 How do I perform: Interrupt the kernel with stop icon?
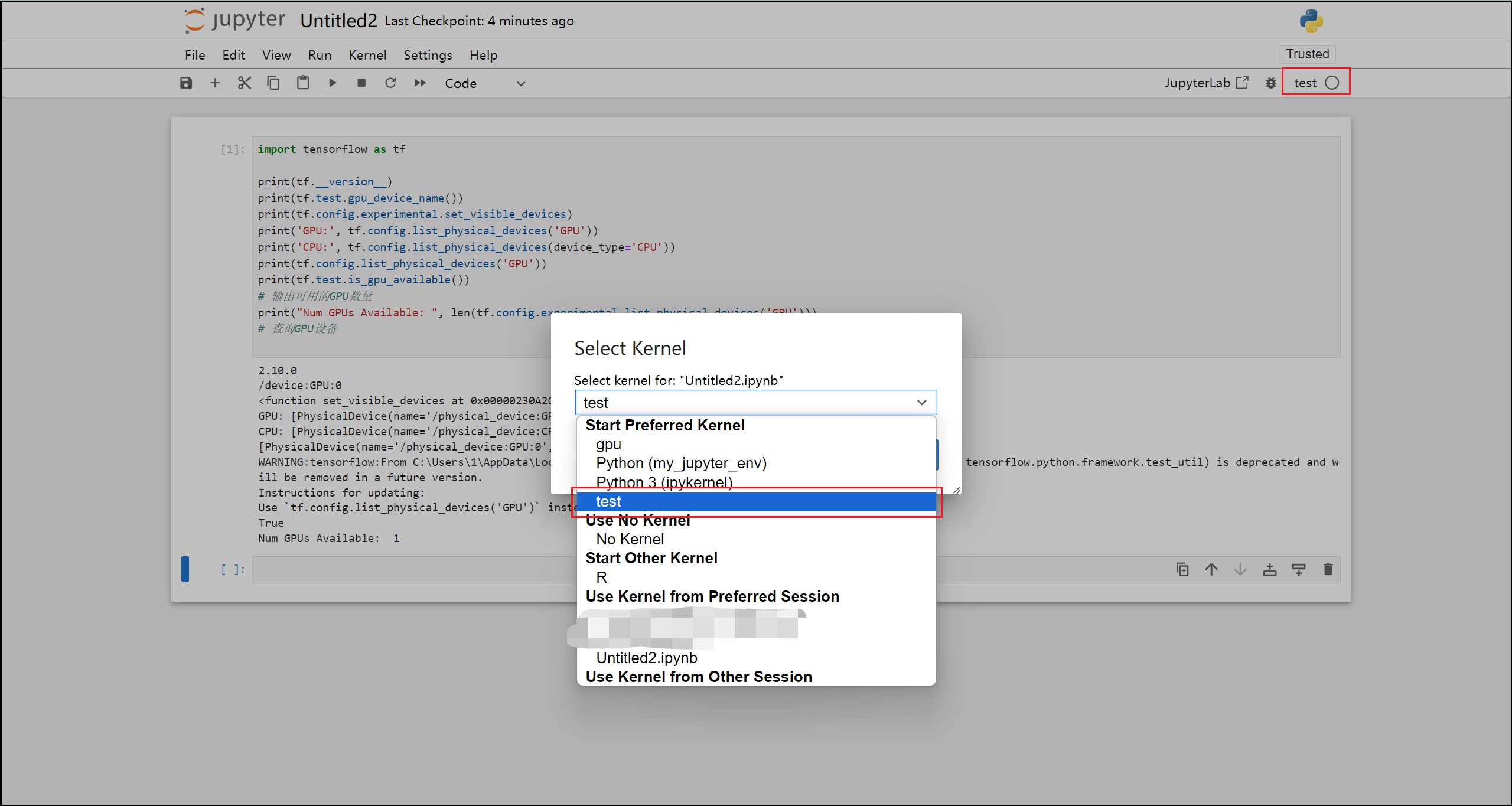[x=361, y=83]
